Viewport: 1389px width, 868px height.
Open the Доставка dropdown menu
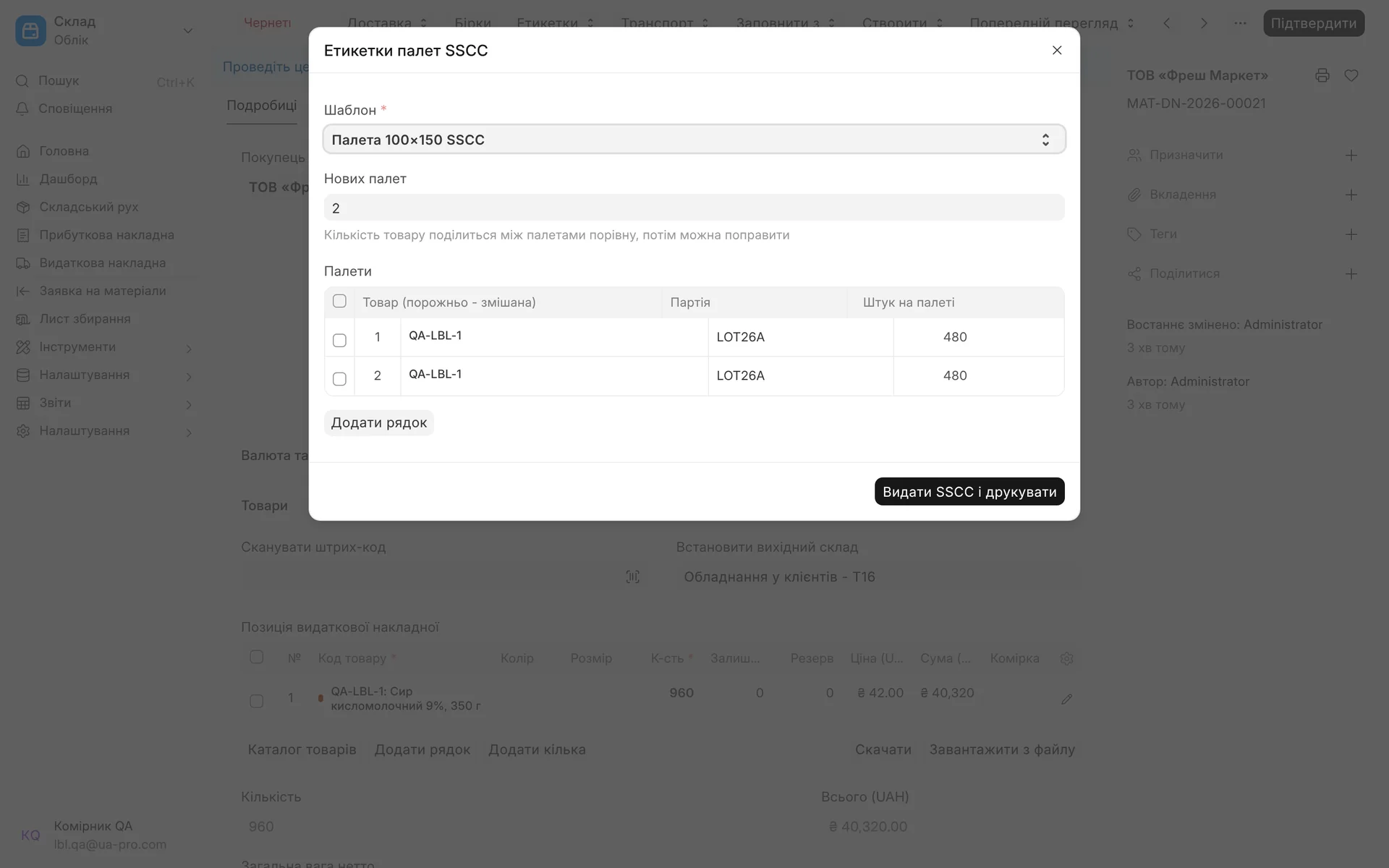387,23
